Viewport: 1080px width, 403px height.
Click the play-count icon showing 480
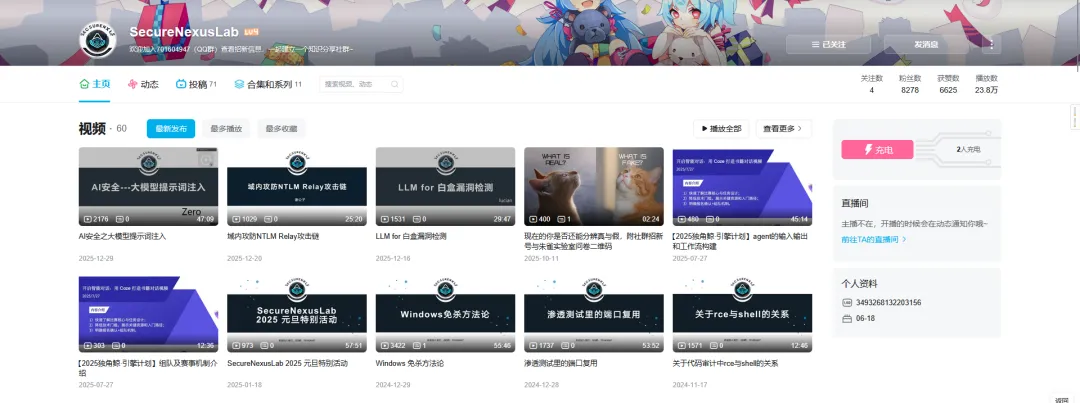click(682, 219)
